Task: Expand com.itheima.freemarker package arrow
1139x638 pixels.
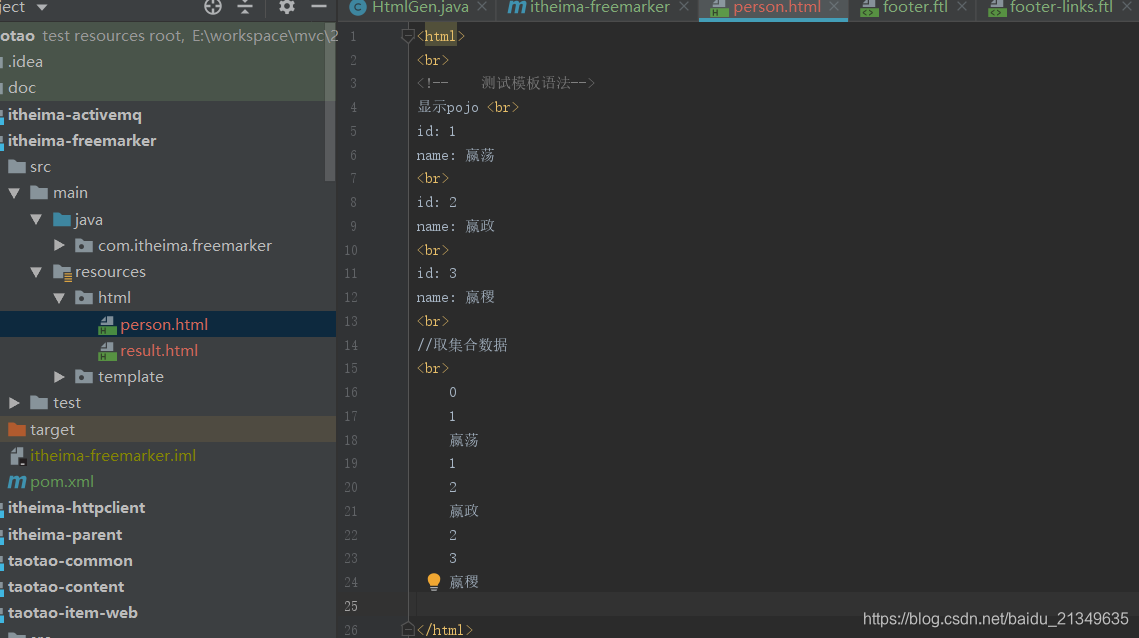Action: (x=59, y=246)
